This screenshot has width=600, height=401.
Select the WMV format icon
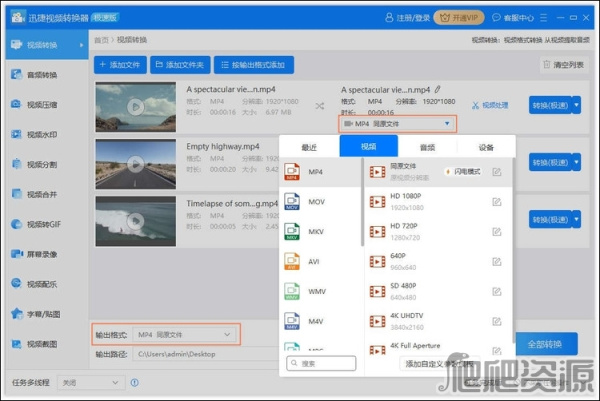coord(292,291)
